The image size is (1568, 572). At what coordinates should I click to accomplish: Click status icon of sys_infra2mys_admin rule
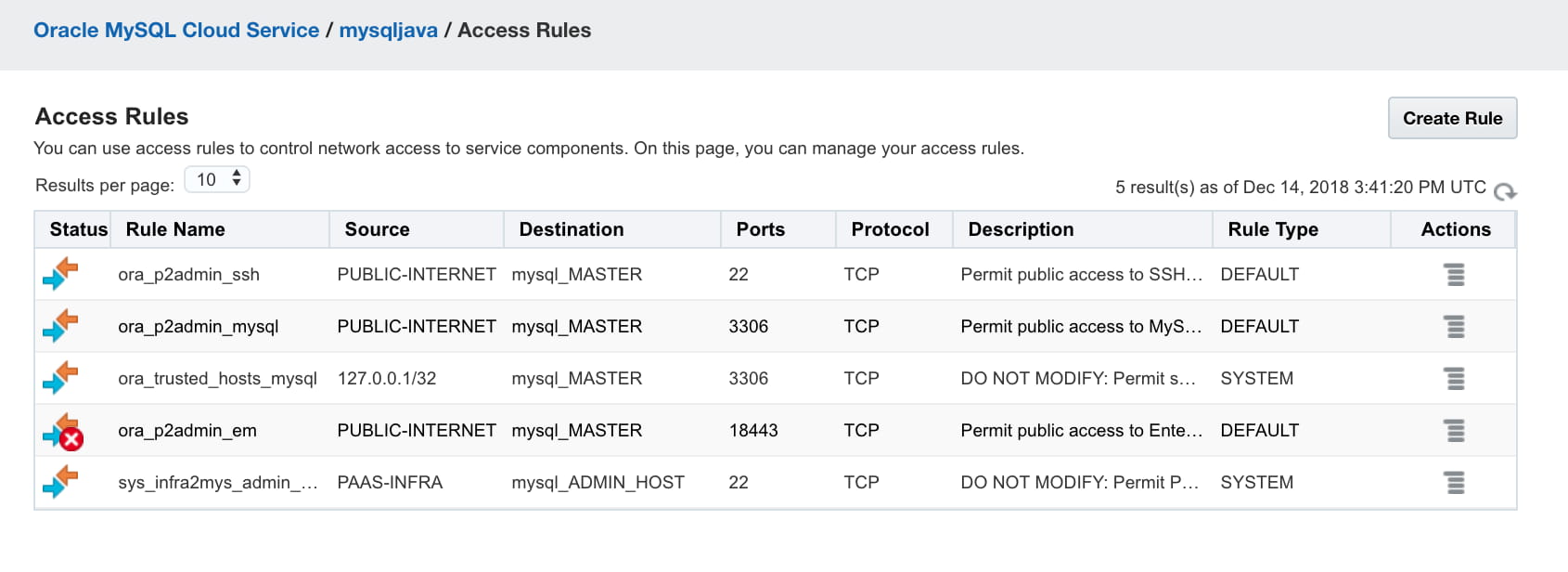(x=61, y=483)
